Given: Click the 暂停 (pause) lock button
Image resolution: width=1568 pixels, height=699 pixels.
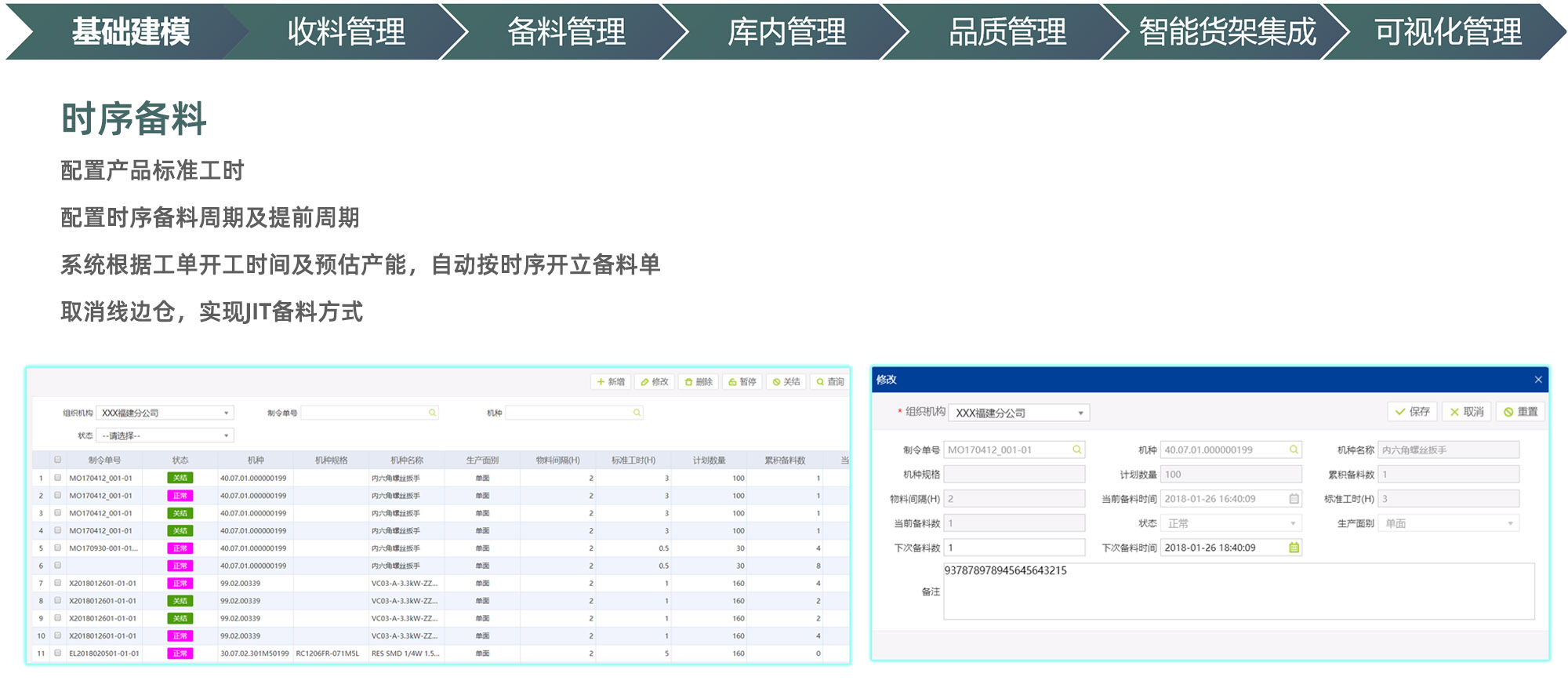Looking at the screenshot, I should point(742,382).
